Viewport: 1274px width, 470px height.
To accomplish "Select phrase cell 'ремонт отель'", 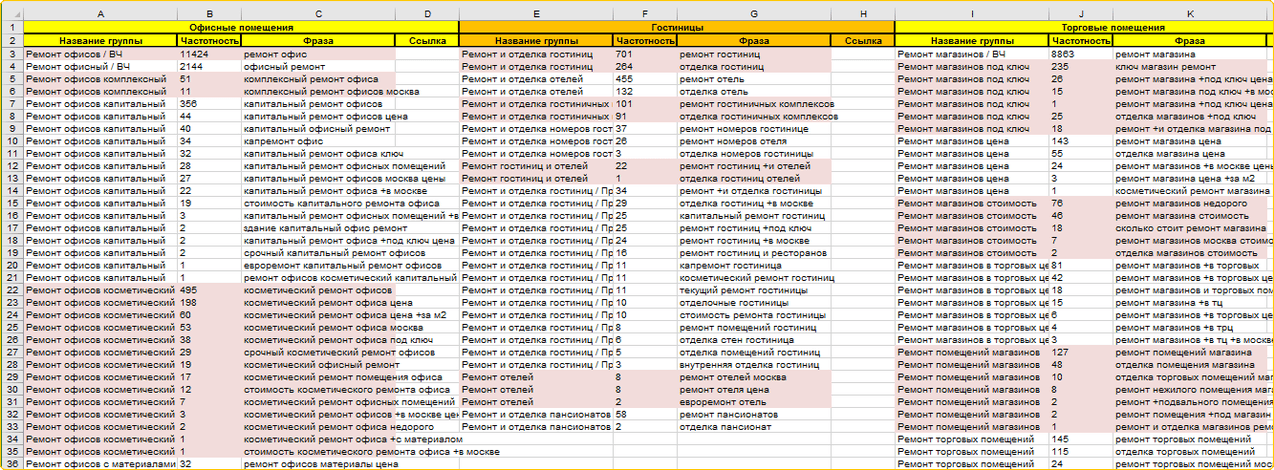I will [x=754, y=78].
